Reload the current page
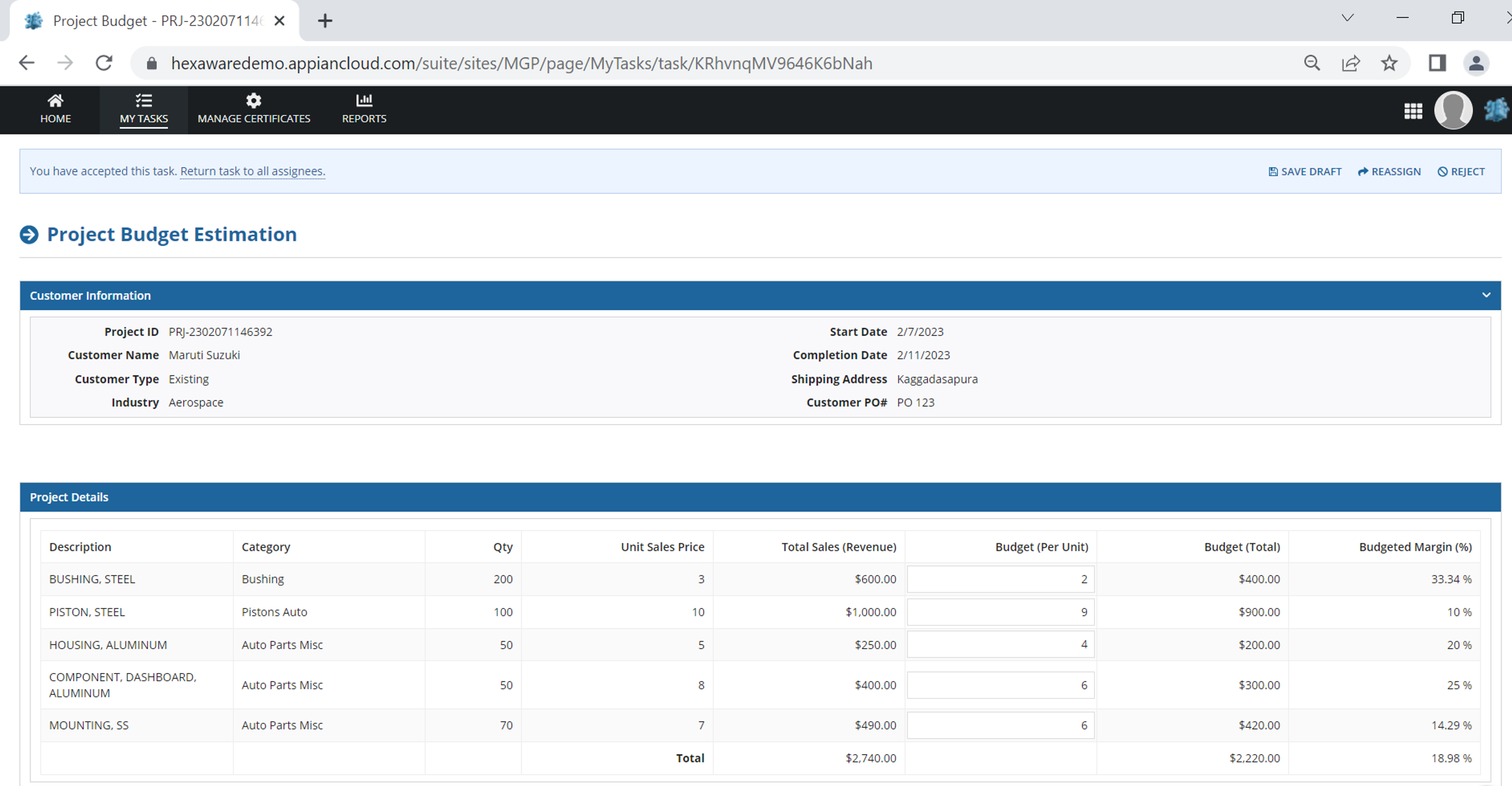 tap(104, 63)
